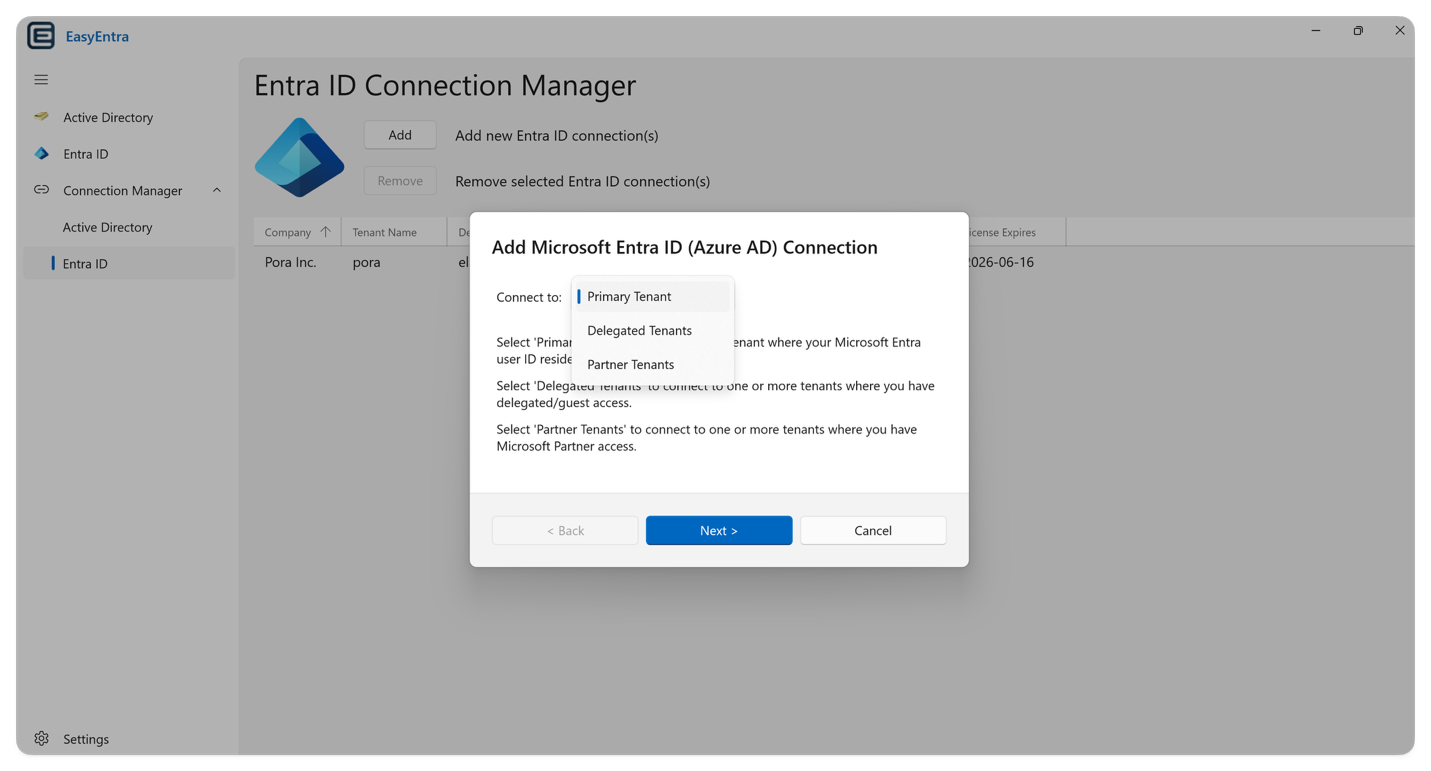Open Connection Manager sidebar item
This screenshot has width=1431, height=771.
[x=129, y=190]
